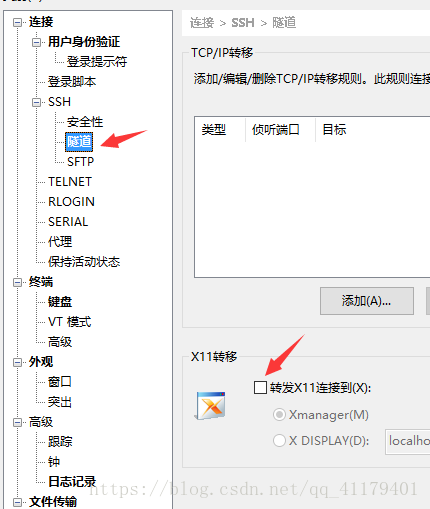
Task: Open 安全性 under SSH
Action: (x=85, y=122)
